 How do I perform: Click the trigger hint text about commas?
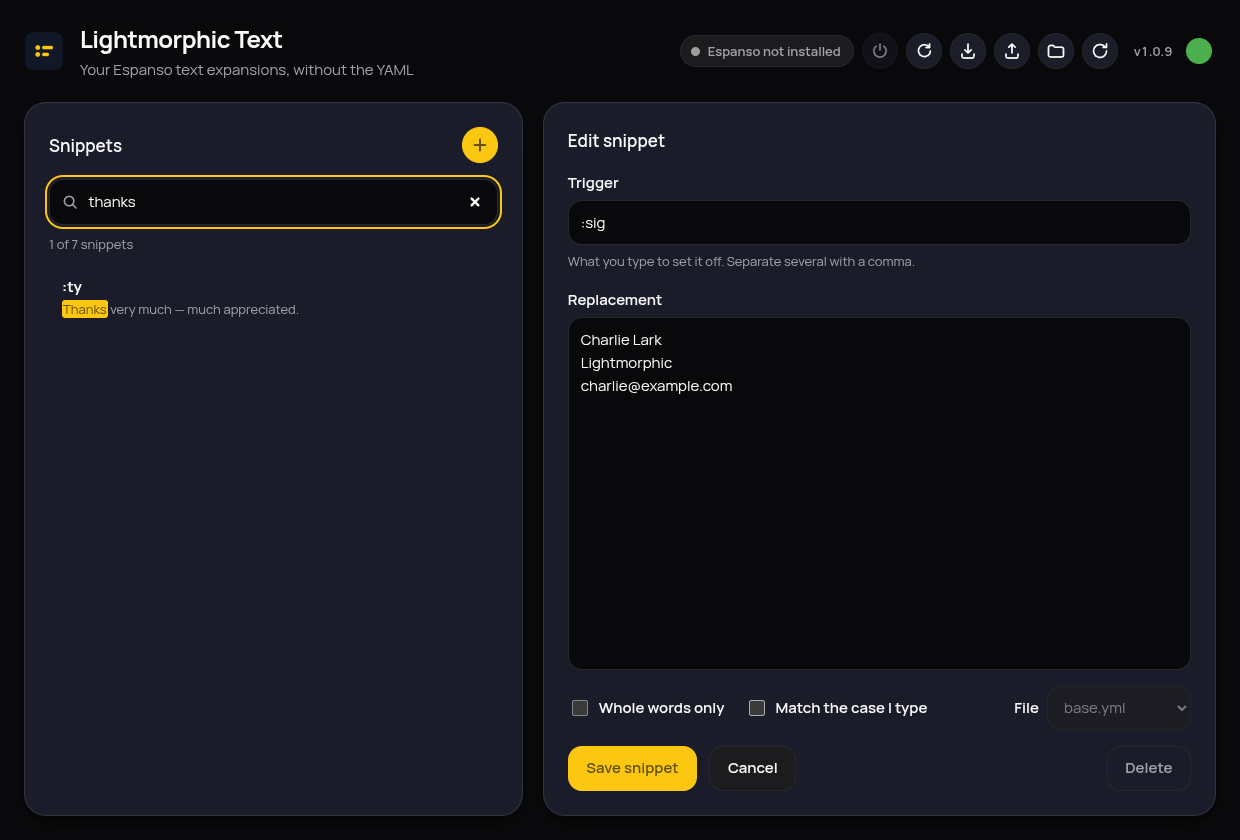tap(741, 262)
